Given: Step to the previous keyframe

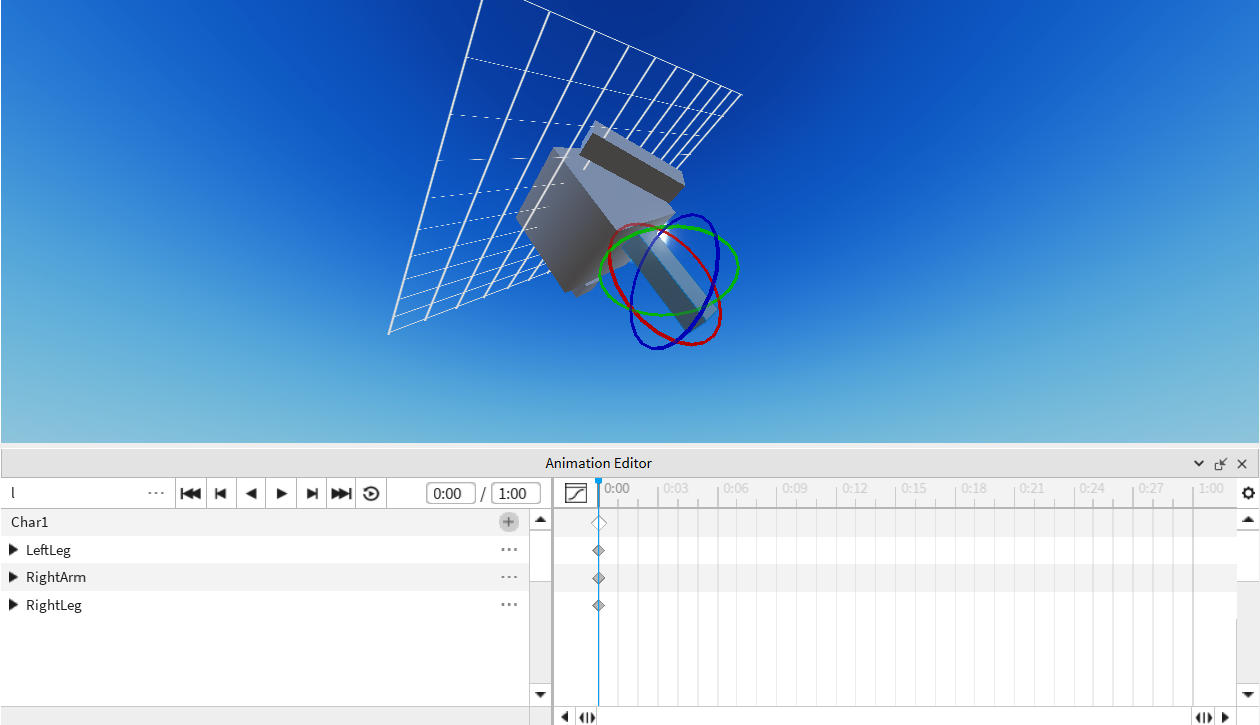Looking at the screenshot, I should tap(221, 493).
